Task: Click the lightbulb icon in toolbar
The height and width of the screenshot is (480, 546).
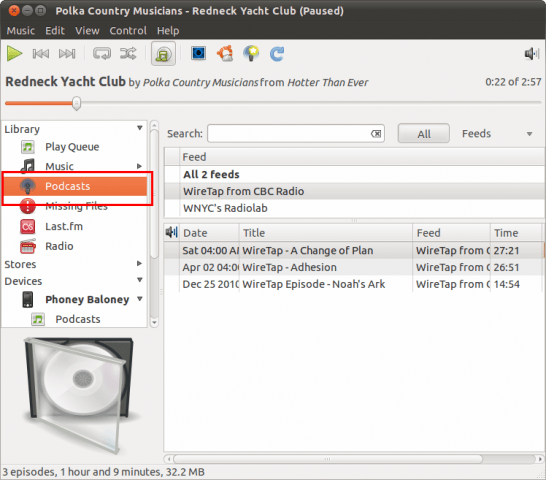Action: pos(251,54)
